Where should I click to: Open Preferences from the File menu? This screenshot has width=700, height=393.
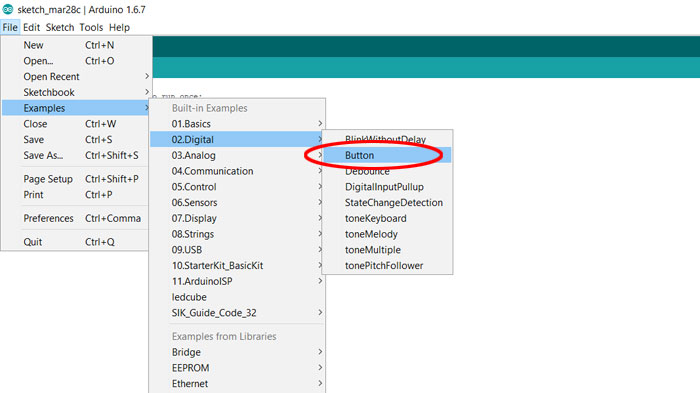pyautogui.click(x=76, y=218)
